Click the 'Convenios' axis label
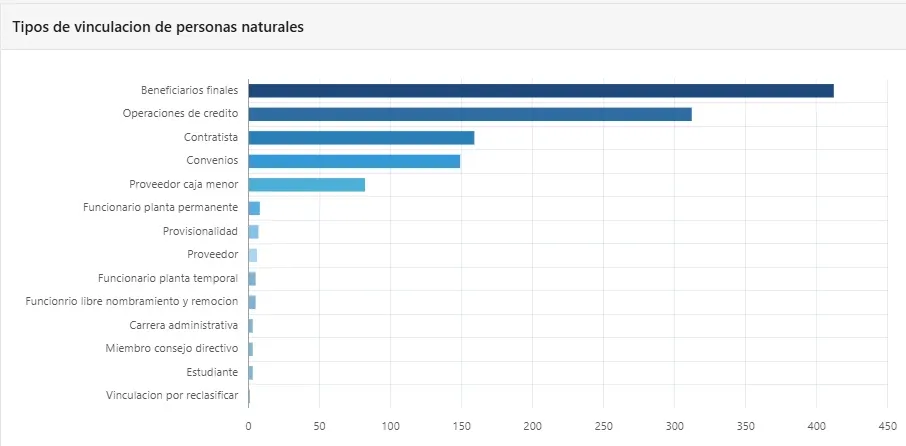The height and width of the screenshot is (446, 906). pos(212,161)
